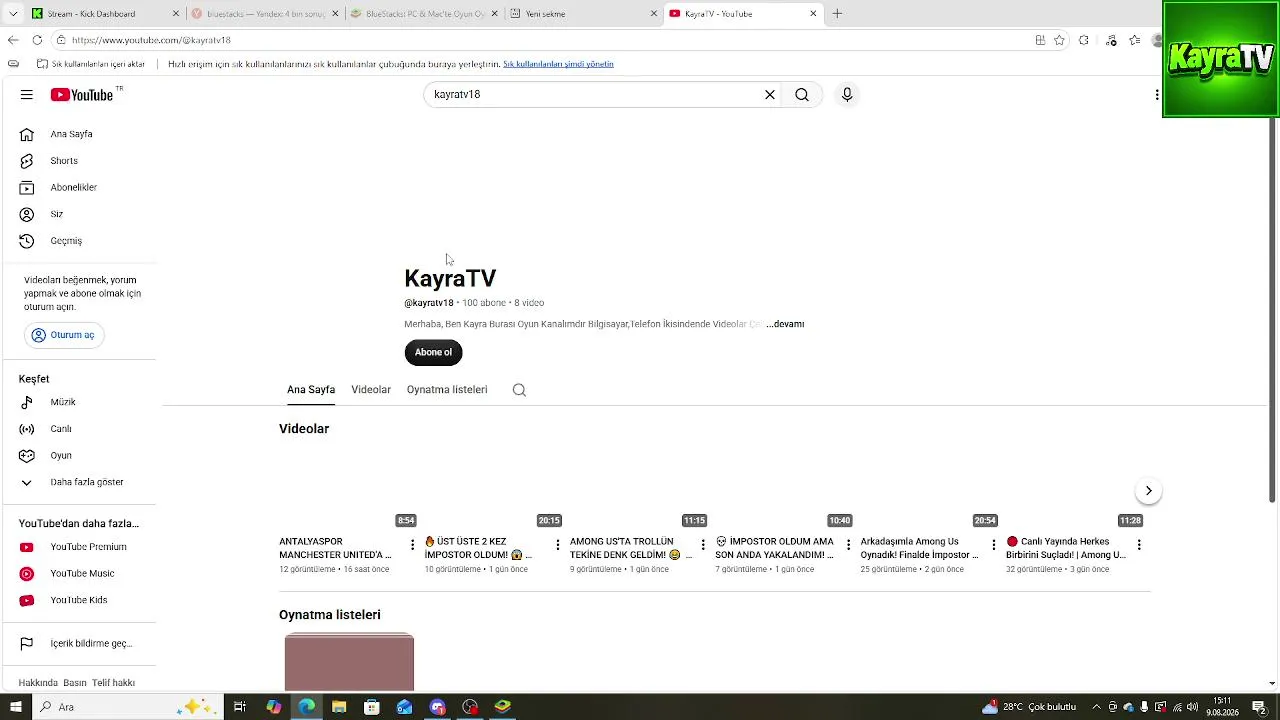The width and height of the screenshot is (1280, 720).
Task: Open Sık kullanılanları şimdi yönetin link
Action: point(558,64)
